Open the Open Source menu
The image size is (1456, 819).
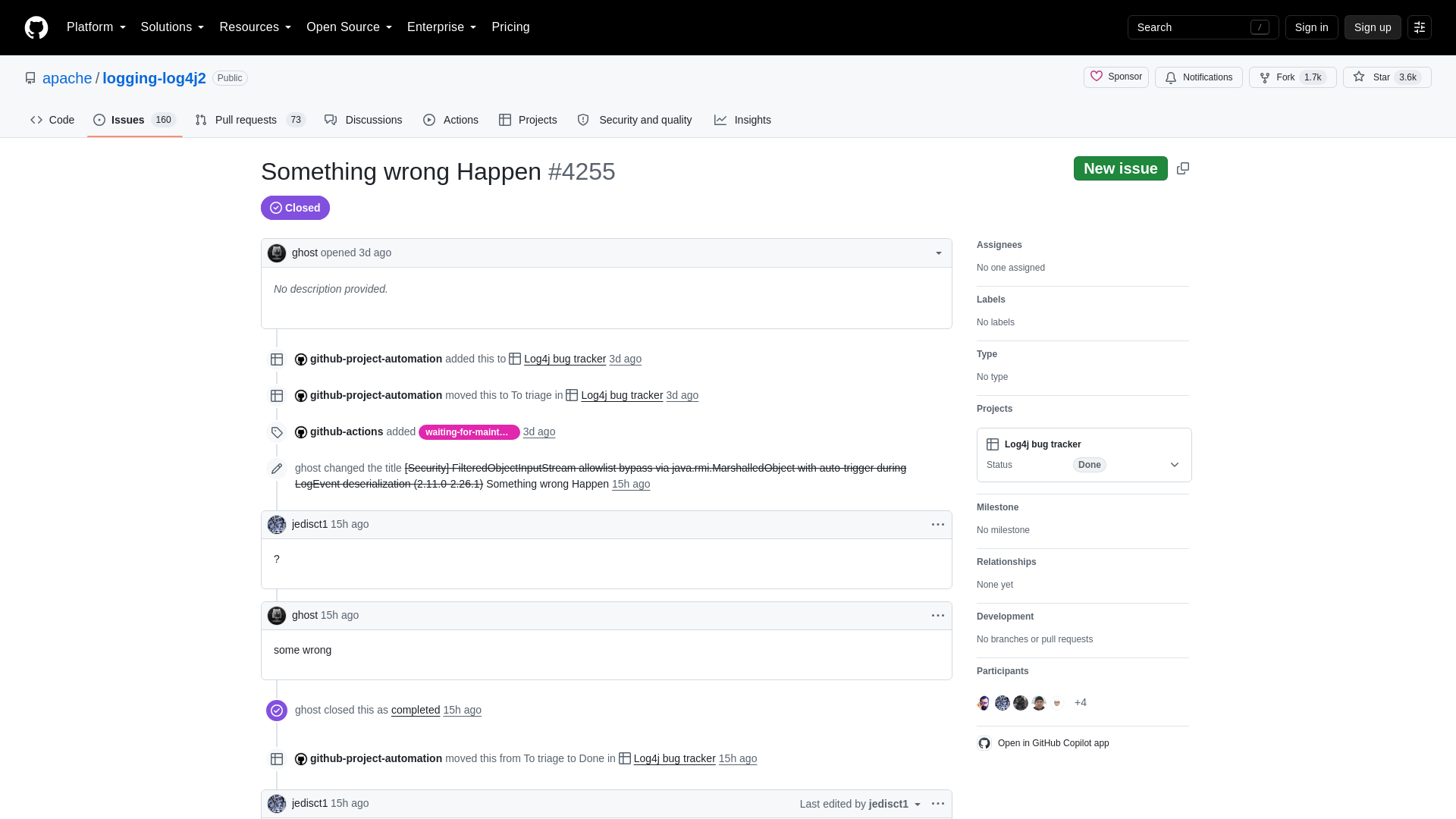pyautogui.click(x=350, y=27)
